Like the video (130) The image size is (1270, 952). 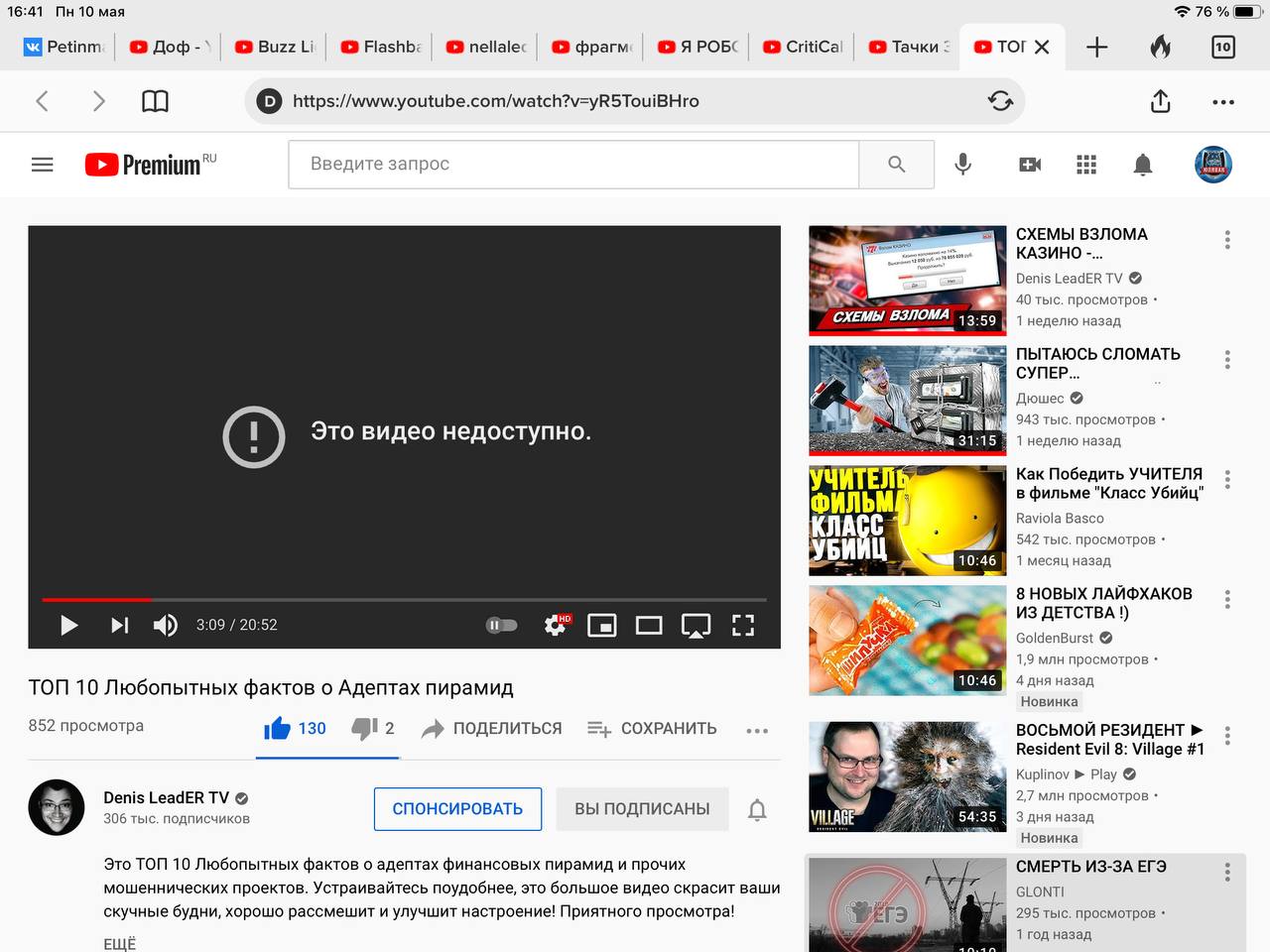(295, 729)
